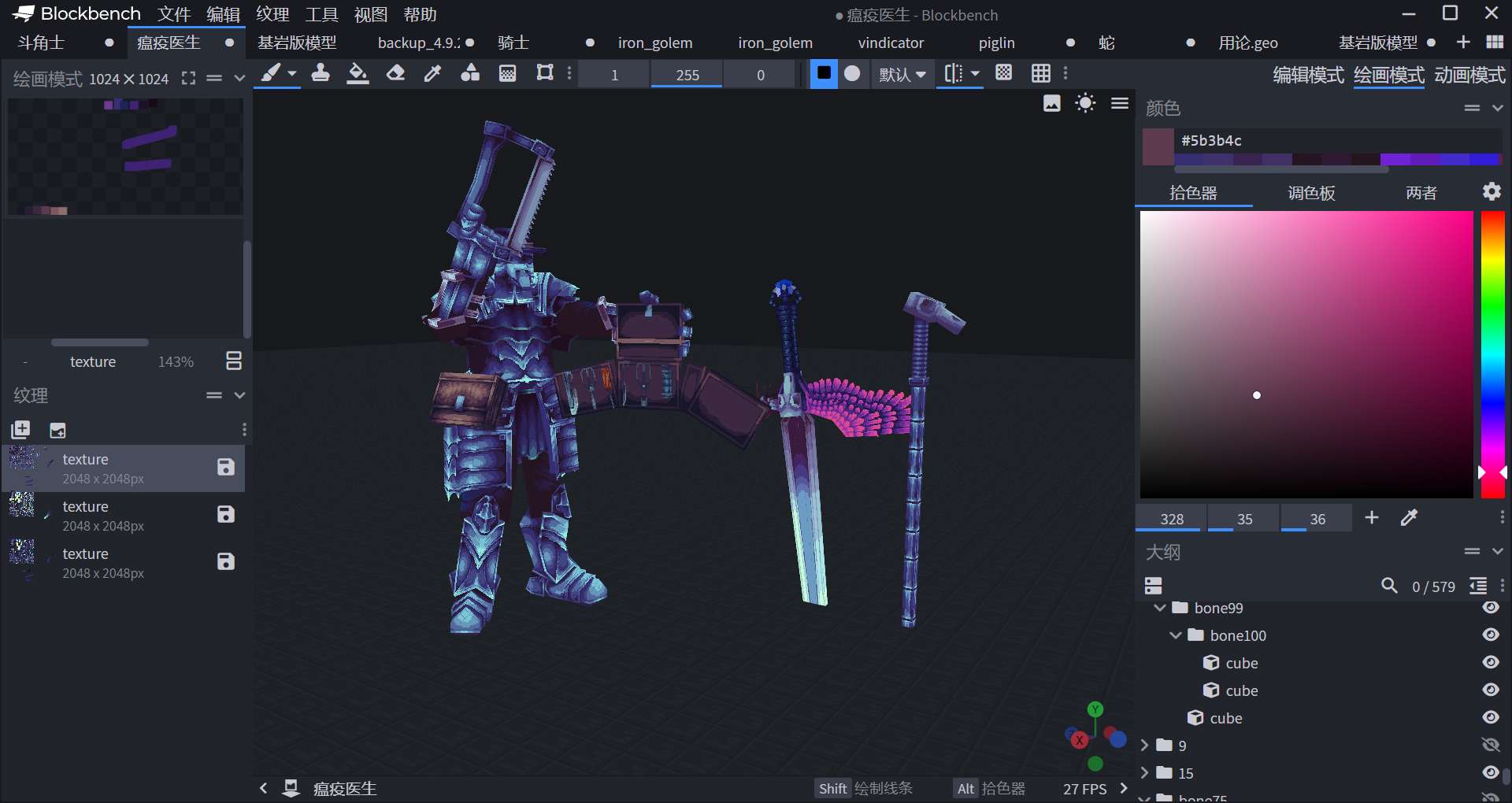
Task: Save the first 2048 texture
Action: [x=226, y=467]
